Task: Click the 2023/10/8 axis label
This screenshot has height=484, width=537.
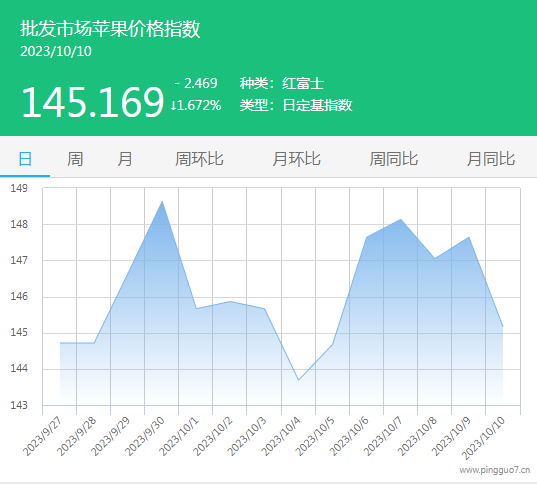Action: pyautogui.click(x=417, y=436)
